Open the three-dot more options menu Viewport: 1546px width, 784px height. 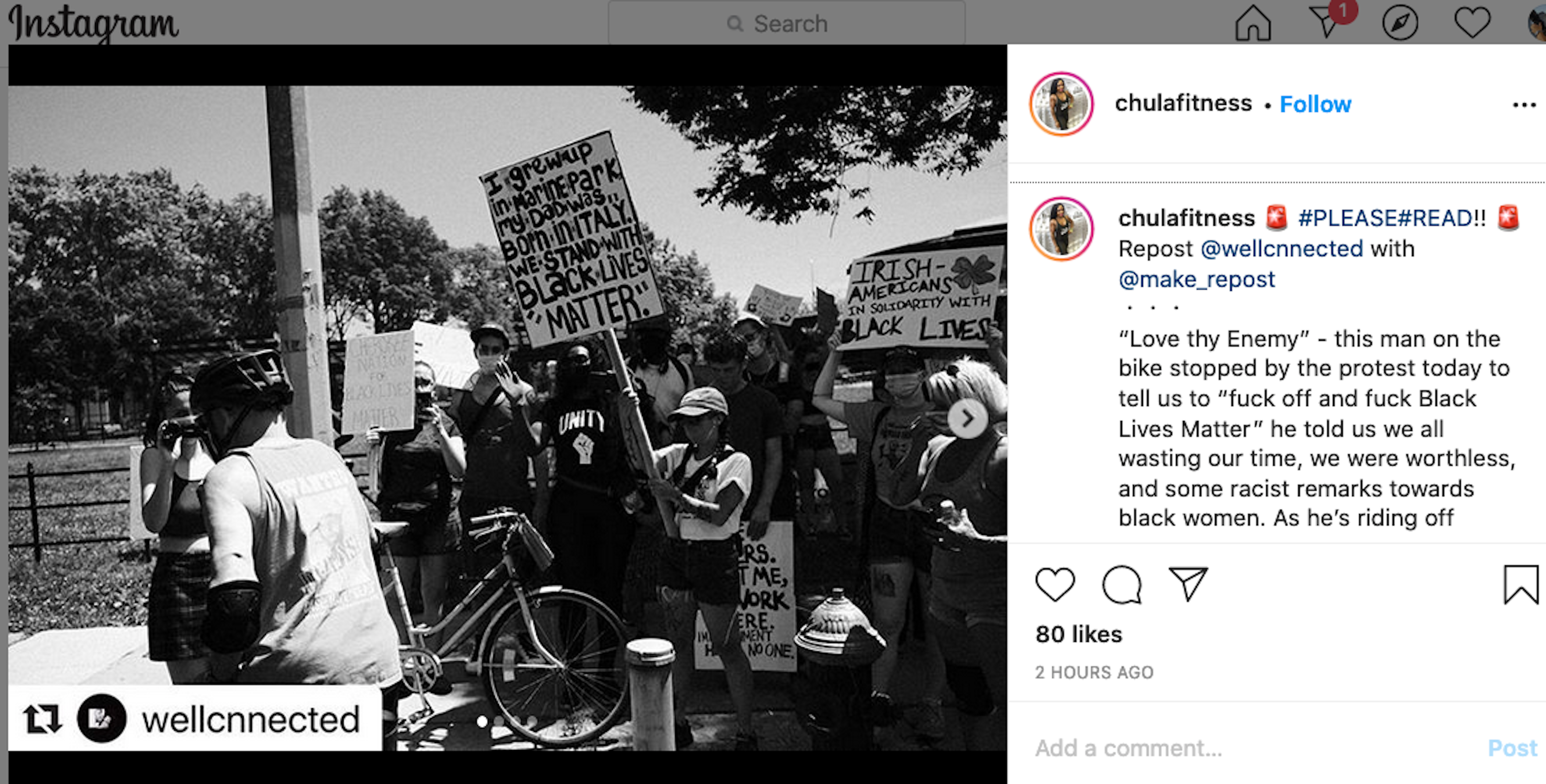click(x=1524, y=105)
